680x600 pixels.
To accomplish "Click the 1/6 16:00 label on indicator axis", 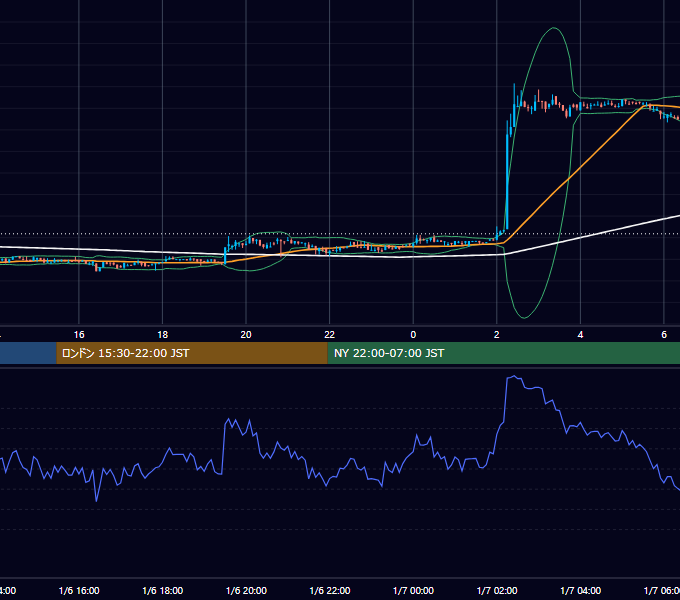I will click(x=79, y=591).
